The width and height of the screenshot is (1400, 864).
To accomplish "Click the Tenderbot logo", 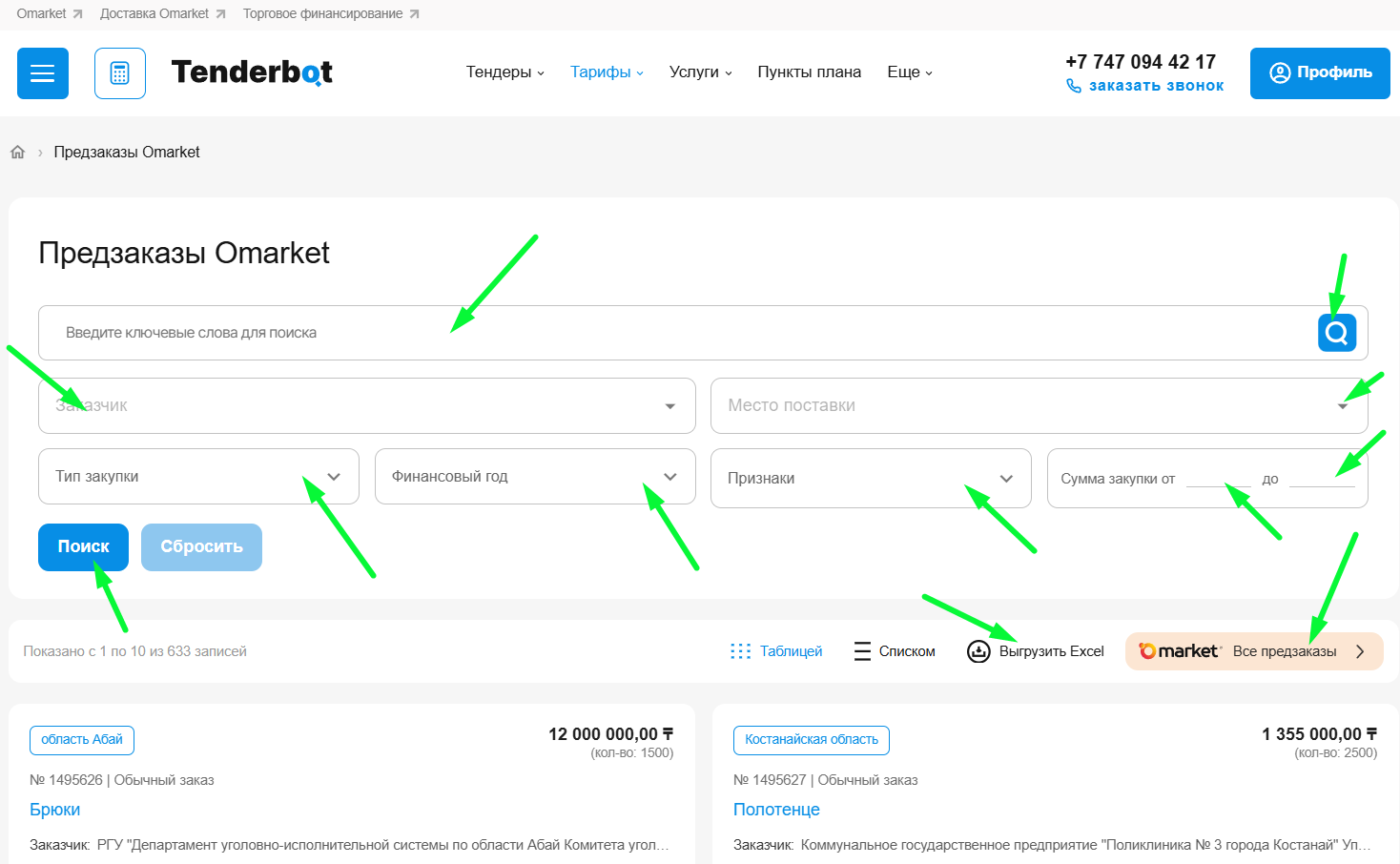I will (252, 72).
